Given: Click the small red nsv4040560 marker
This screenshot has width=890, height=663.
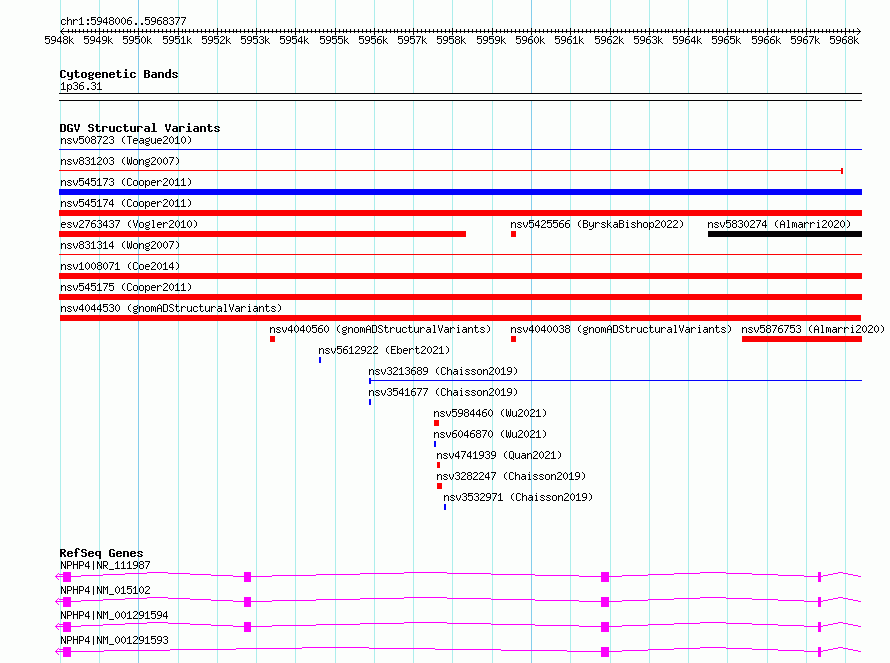Looking at the screenshot, I should pyautogui.click(x=272, y=339).
